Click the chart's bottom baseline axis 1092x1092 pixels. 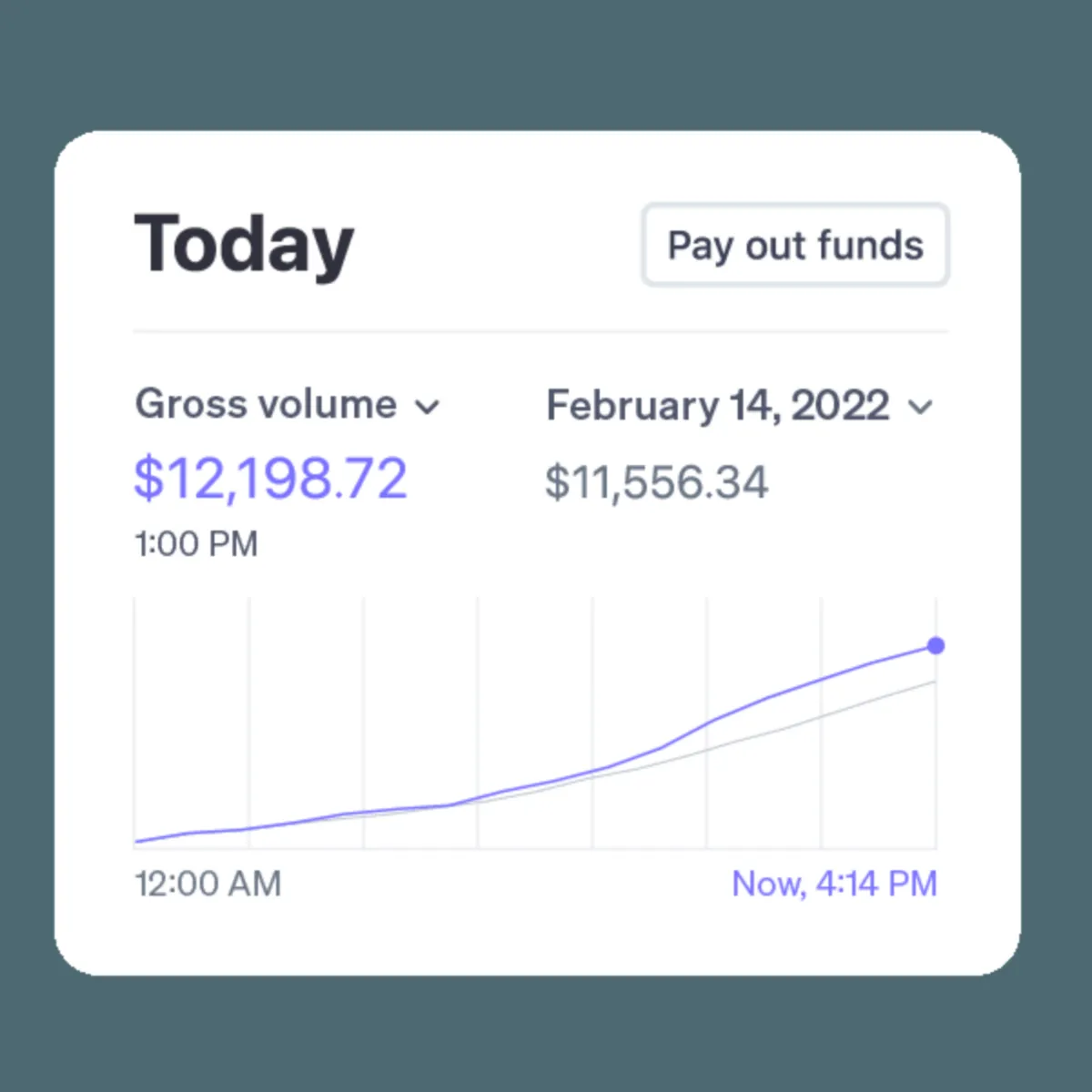(535, 849)
